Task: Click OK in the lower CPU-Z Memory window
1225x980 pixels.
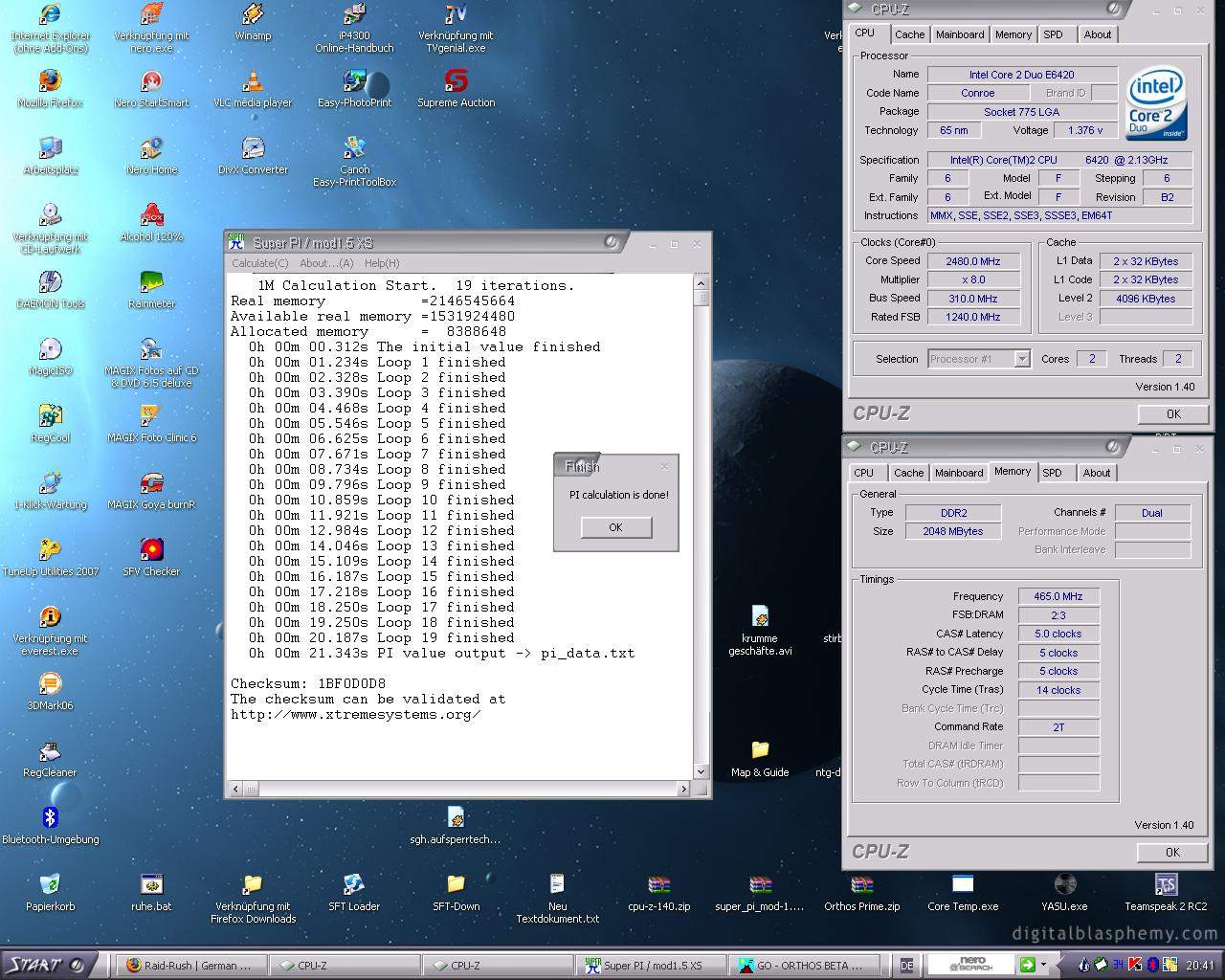Action: [x=1172, y=852]
